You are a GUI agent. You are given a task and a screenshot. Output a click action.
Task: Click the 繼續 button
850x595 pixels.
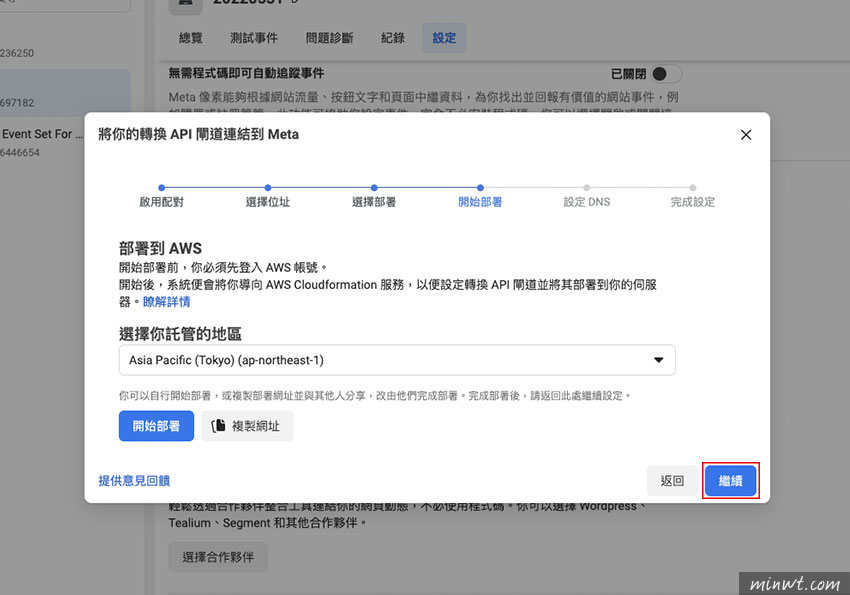(x=730, y=481)
